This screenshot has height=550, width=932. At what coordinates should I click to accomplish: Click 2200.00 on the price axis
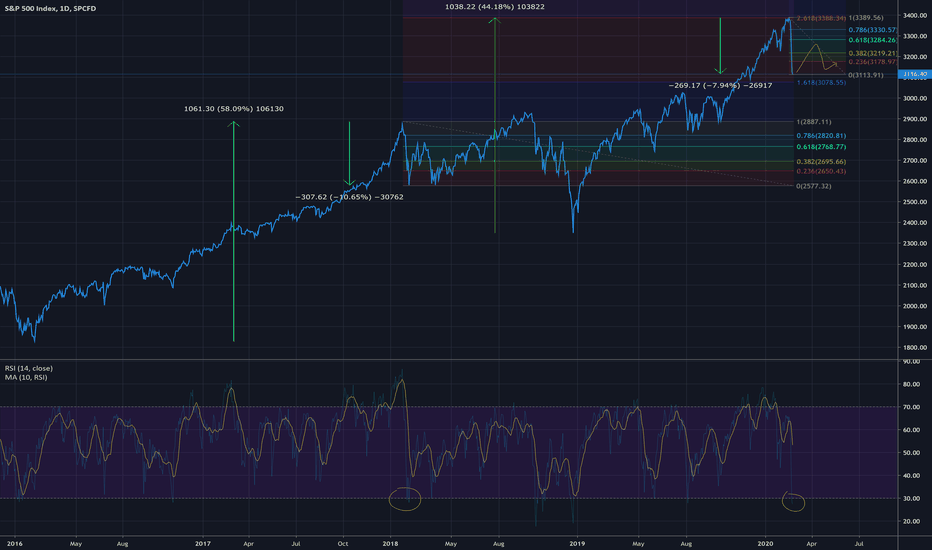coord(915,265)
